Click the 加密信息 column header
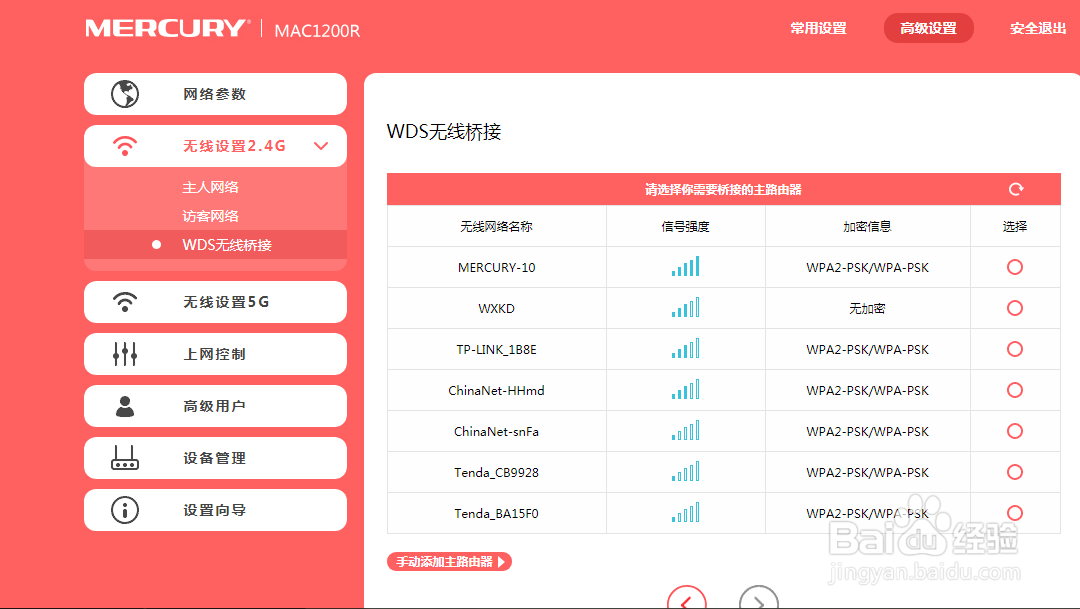 click(867, 227)
